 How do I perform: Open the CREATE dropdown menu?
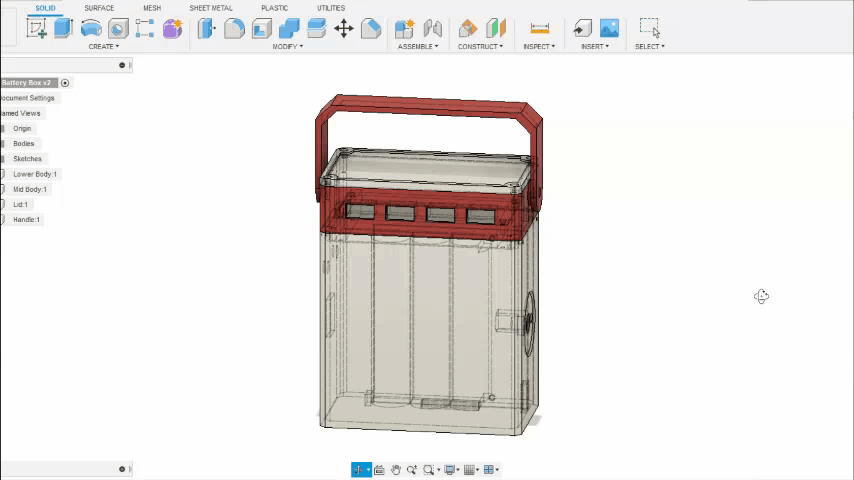103,46
